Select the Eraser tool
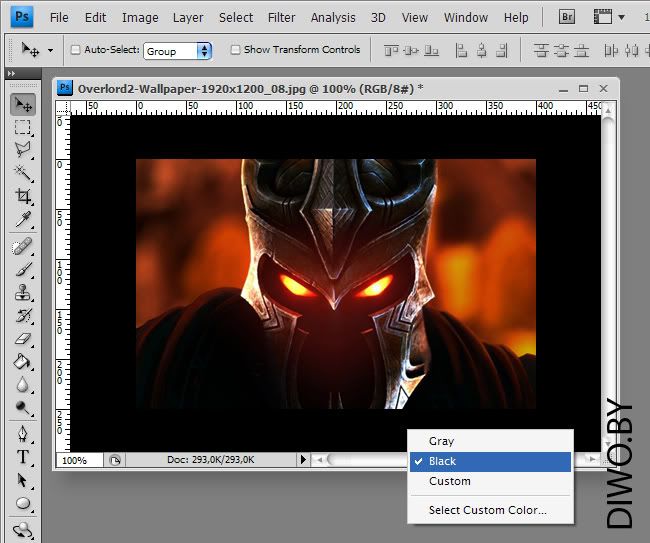The image size is (650, 543). 23,339
